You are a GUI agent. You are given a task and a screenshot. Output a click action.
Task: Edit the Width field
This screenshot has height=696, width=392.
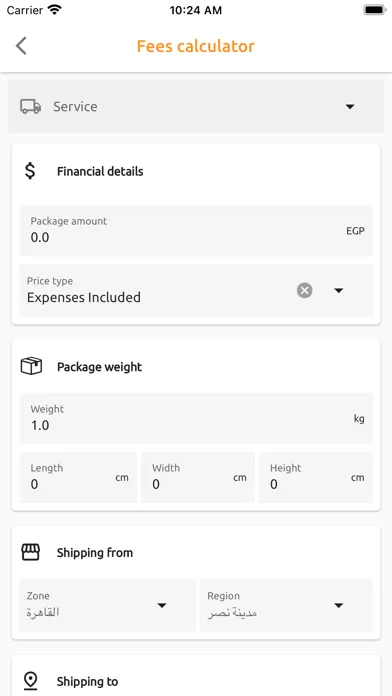coord(198,477)
